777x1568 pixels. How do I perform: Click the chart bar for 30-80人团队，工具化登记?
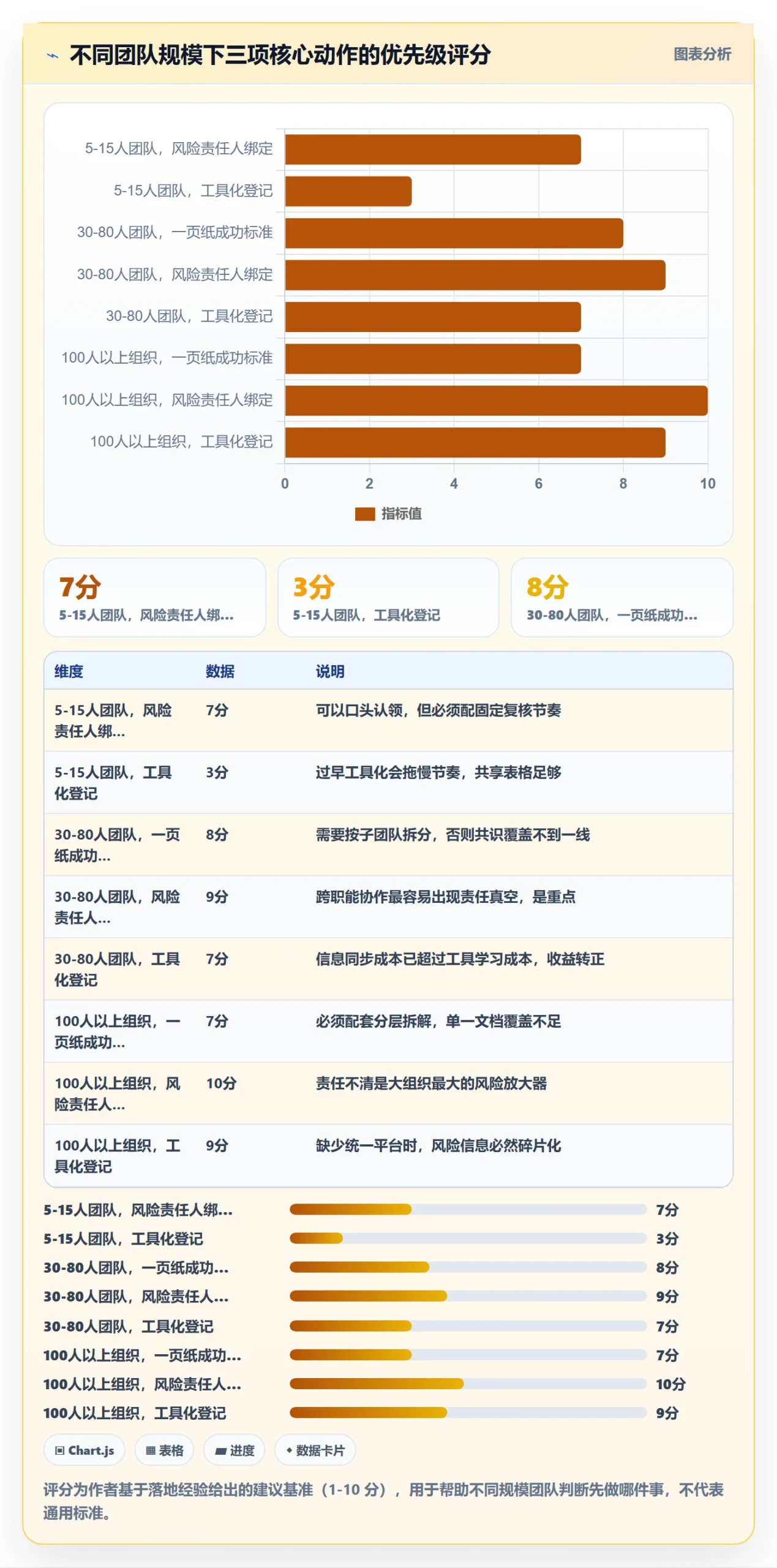point(433,317)
